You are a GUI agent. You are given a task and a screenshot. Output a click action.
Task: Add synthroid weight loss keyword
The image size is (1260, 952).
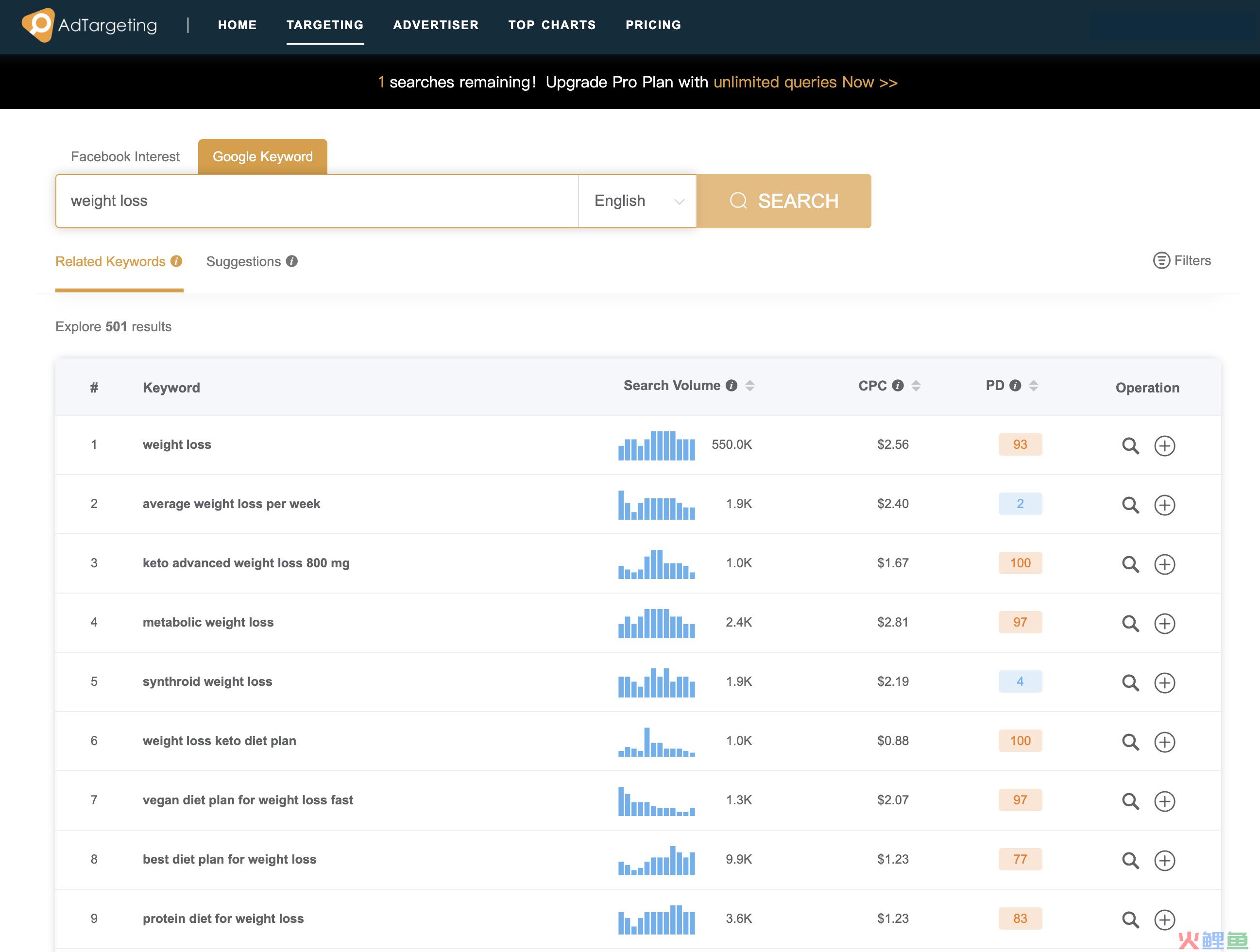click(1164, 682)
